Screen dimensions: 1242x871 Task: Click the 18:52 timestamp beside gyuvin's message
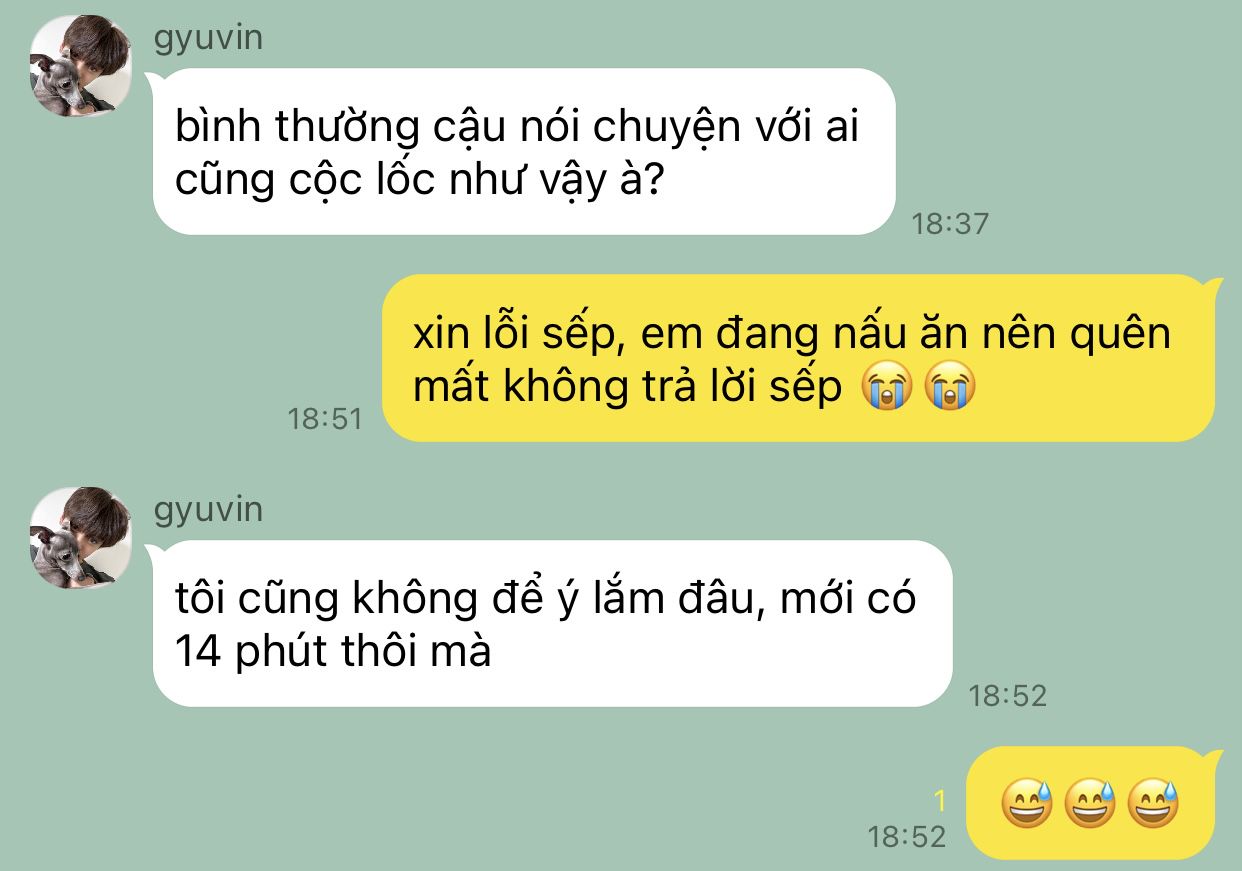pyautogui.click(x=1007, y=695)
